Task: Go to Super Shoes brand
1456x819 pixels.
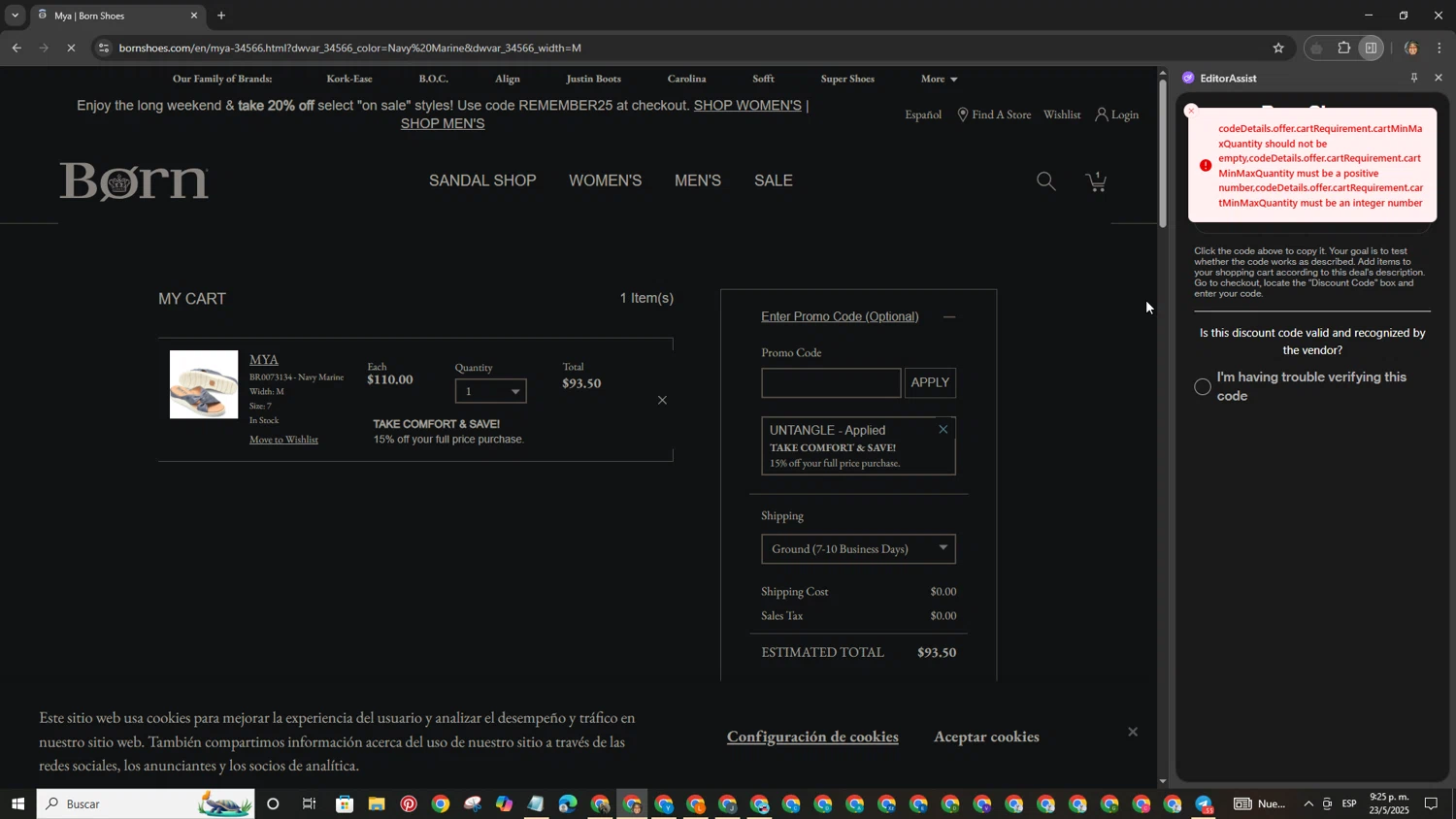Action: [847, 79]
